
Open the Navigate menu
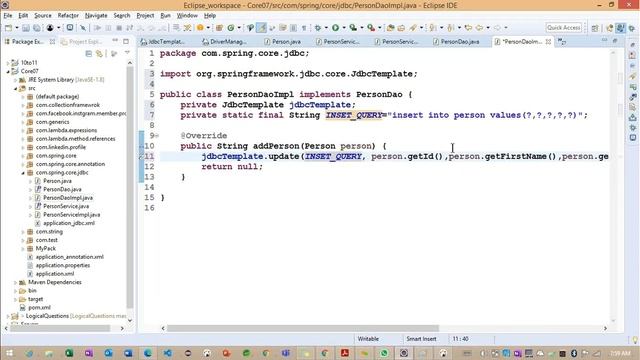click(96, 16)
